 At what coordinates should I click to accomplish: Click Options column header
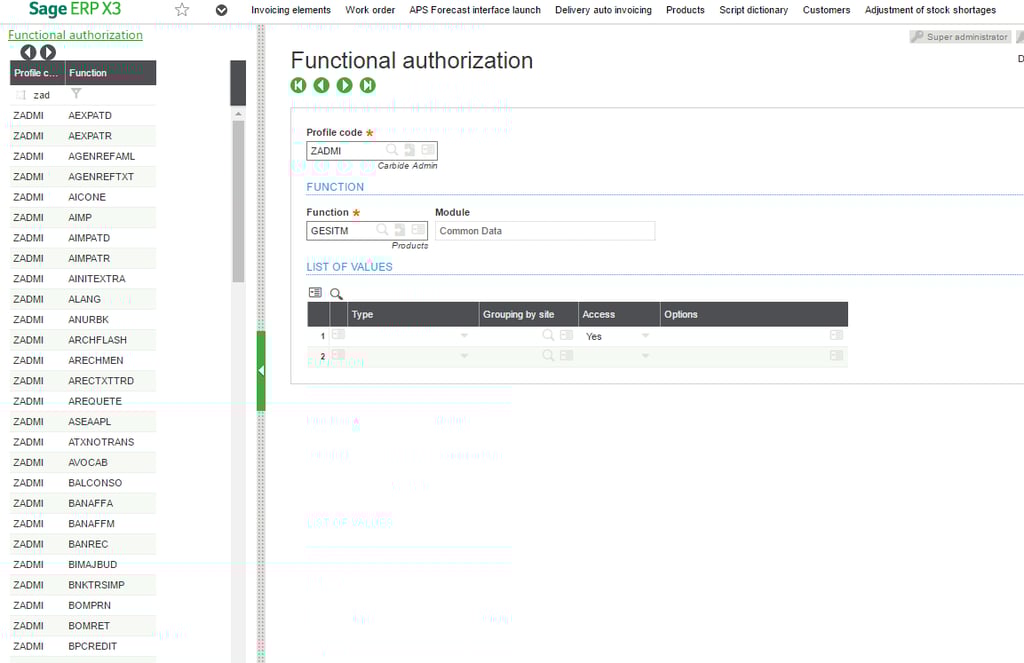754,314
